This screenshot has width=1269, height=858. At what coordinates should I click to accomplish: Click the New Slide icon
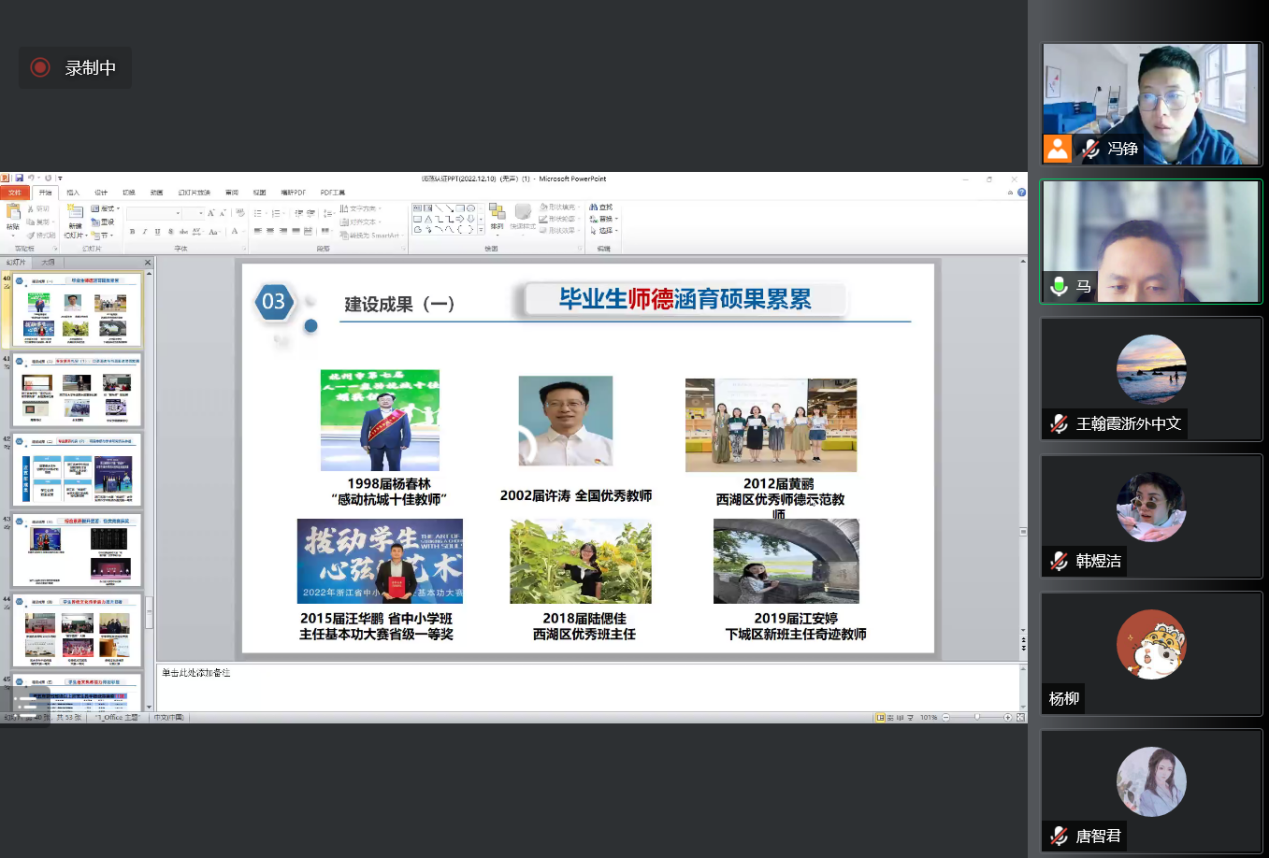coord(75,214)
